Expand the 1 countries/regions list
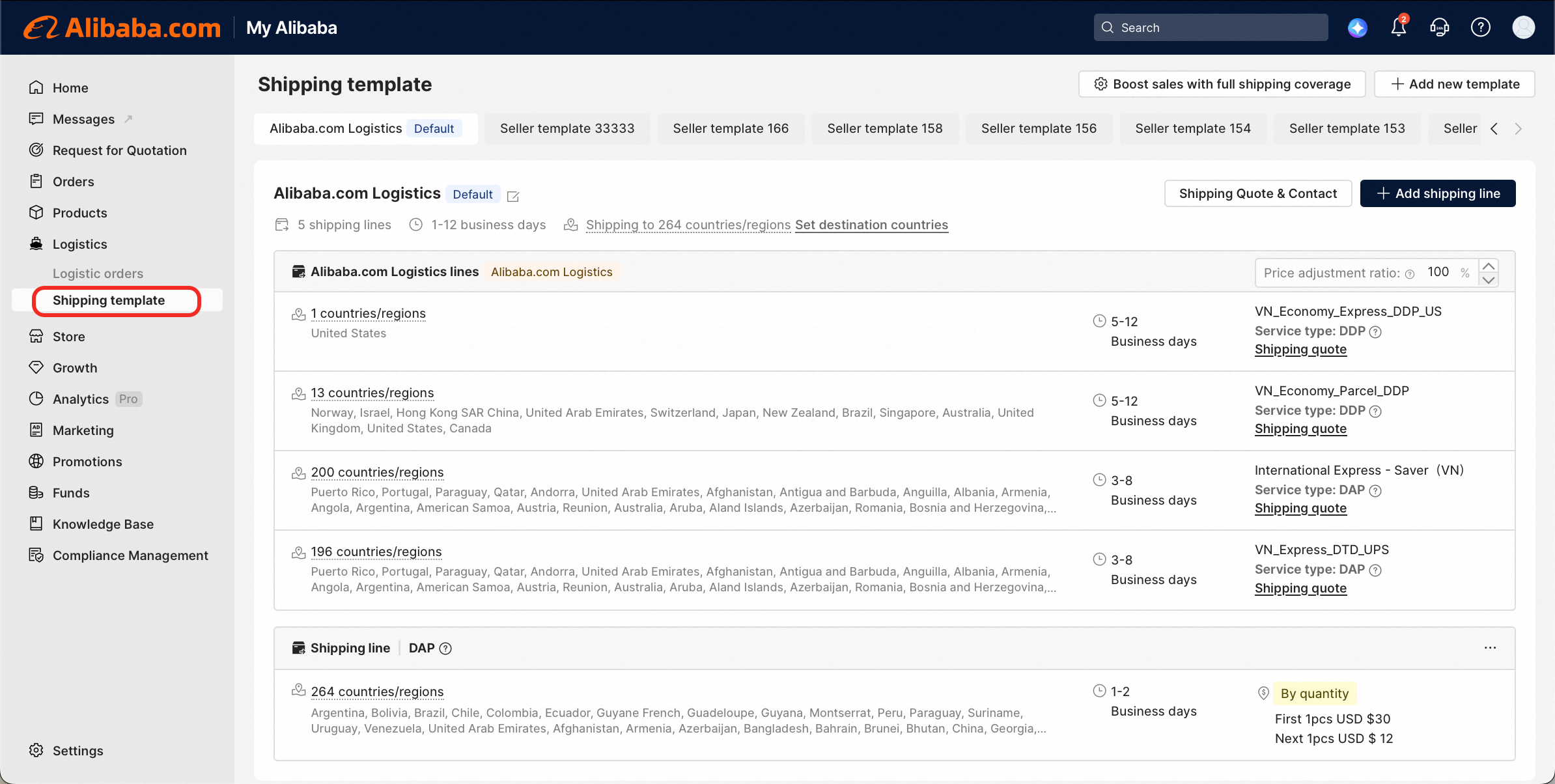This screenshot has height=784, width=1555. (368, 313)
